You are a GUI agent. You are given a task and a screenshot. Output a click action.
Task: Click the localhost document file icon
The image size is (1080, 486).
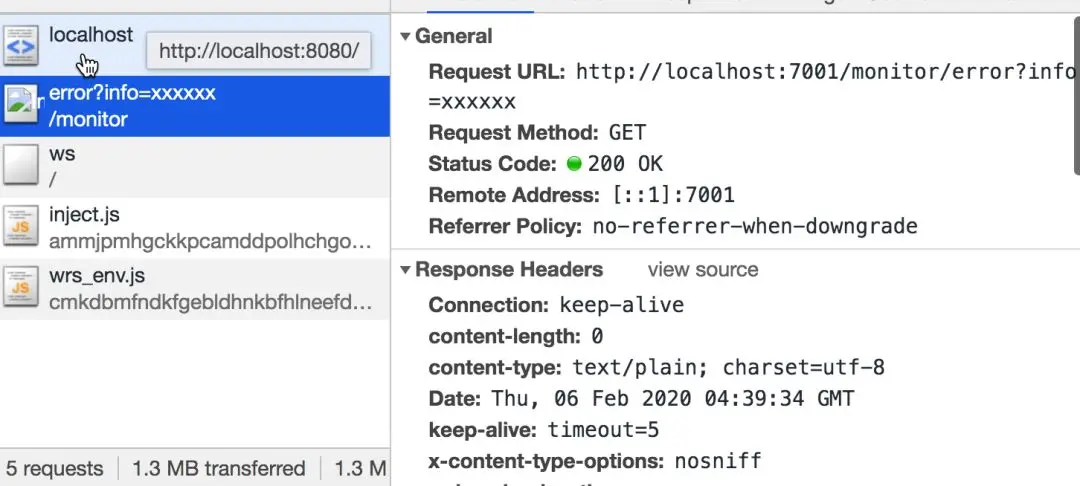pos(21,45)
